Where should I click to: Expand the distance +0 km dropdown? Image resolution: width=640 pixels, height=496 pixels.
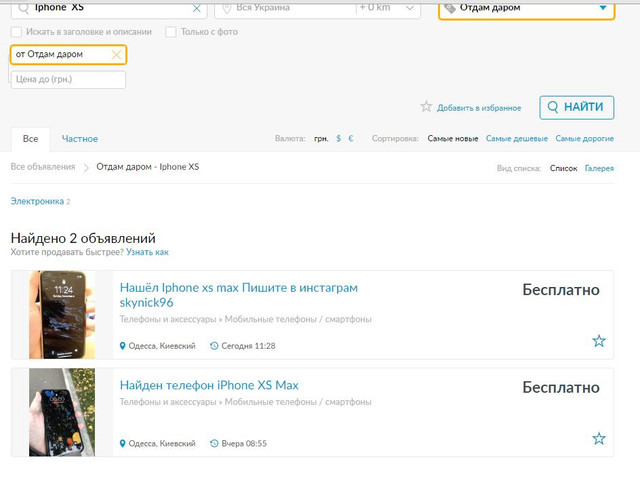[388, 8]
